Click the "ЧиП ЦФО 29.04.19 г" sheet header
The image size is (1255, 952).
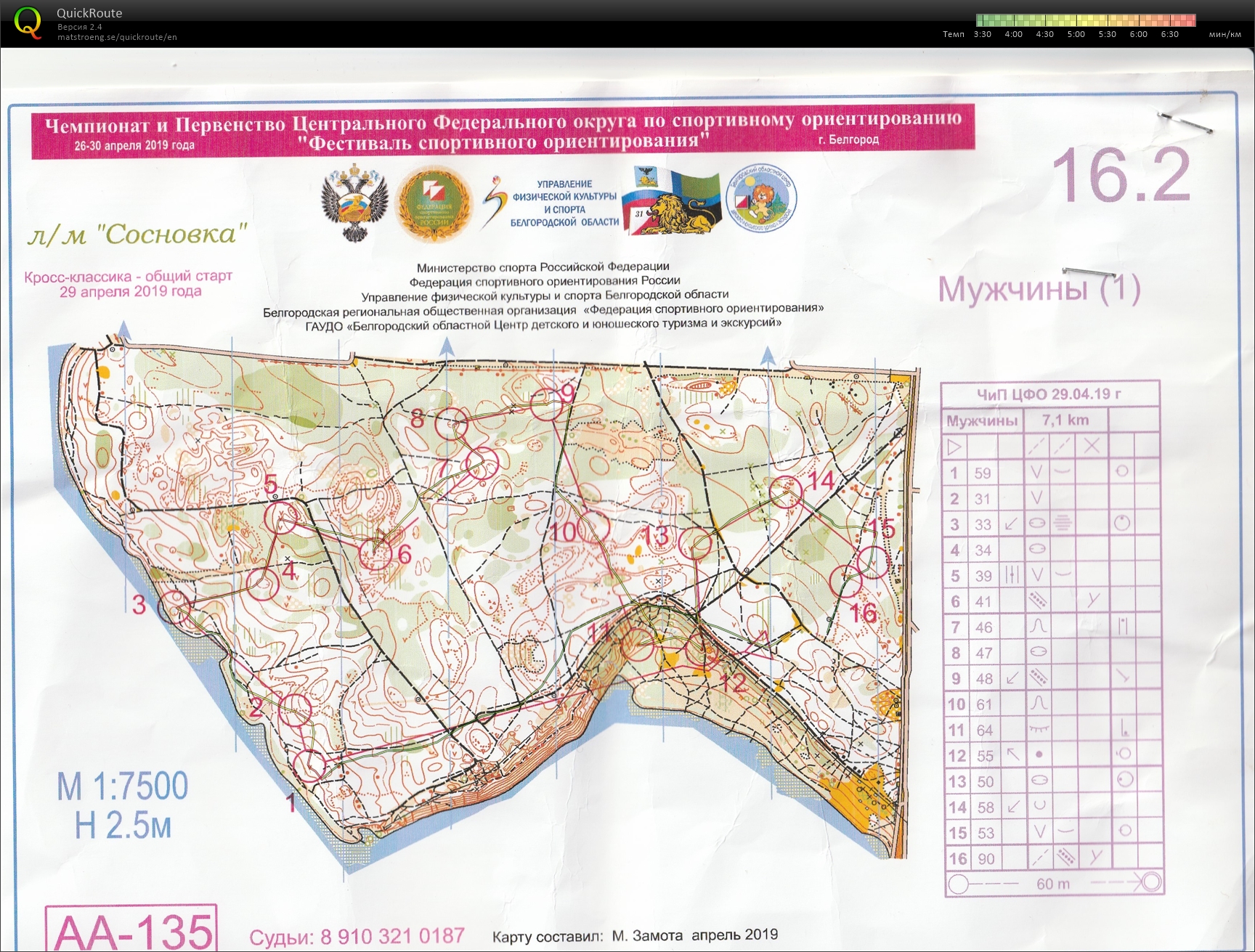1049,394
